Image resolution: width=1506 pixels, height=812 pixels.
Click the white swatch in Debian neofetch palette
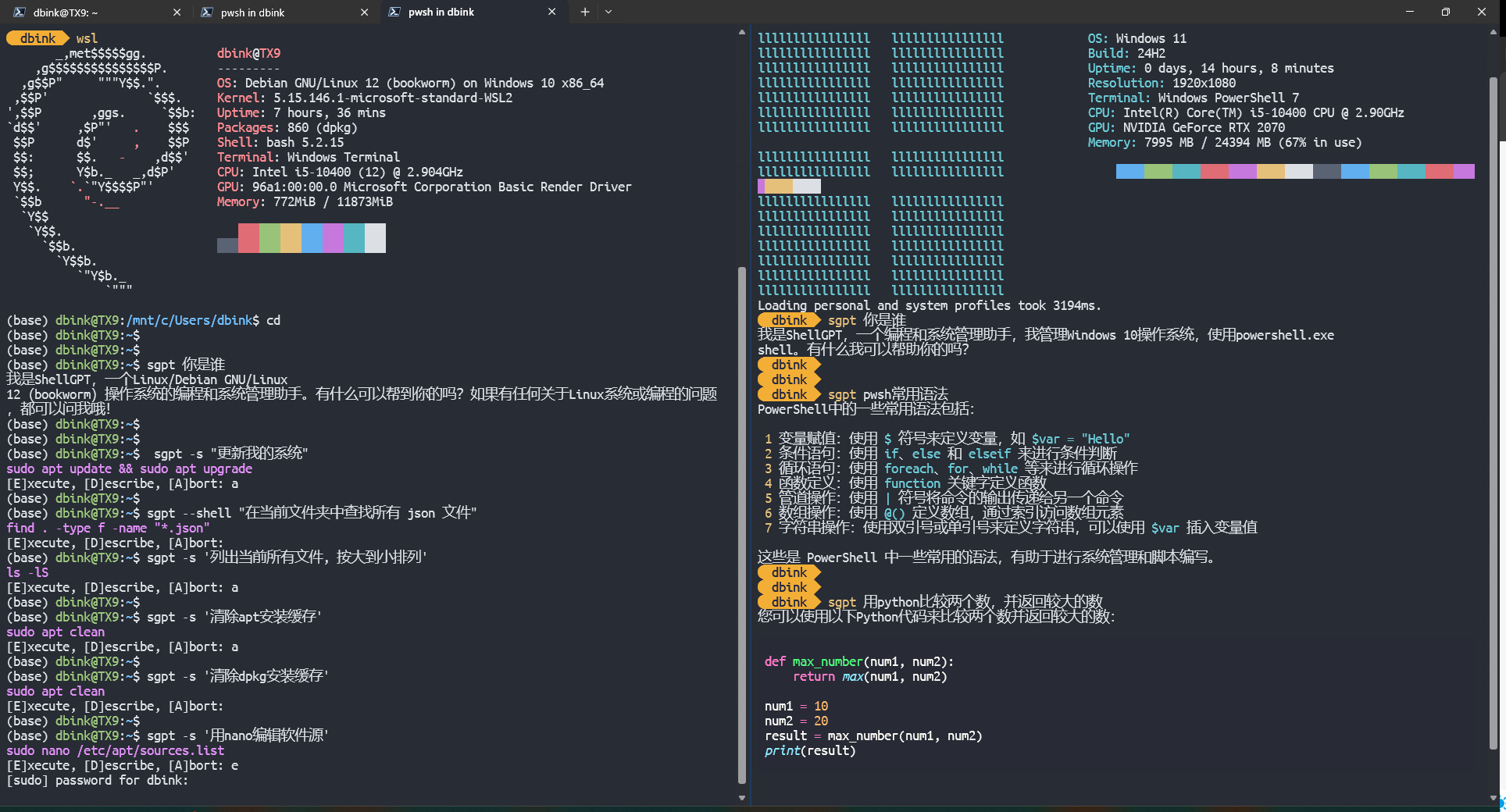(x=375, y=238)
